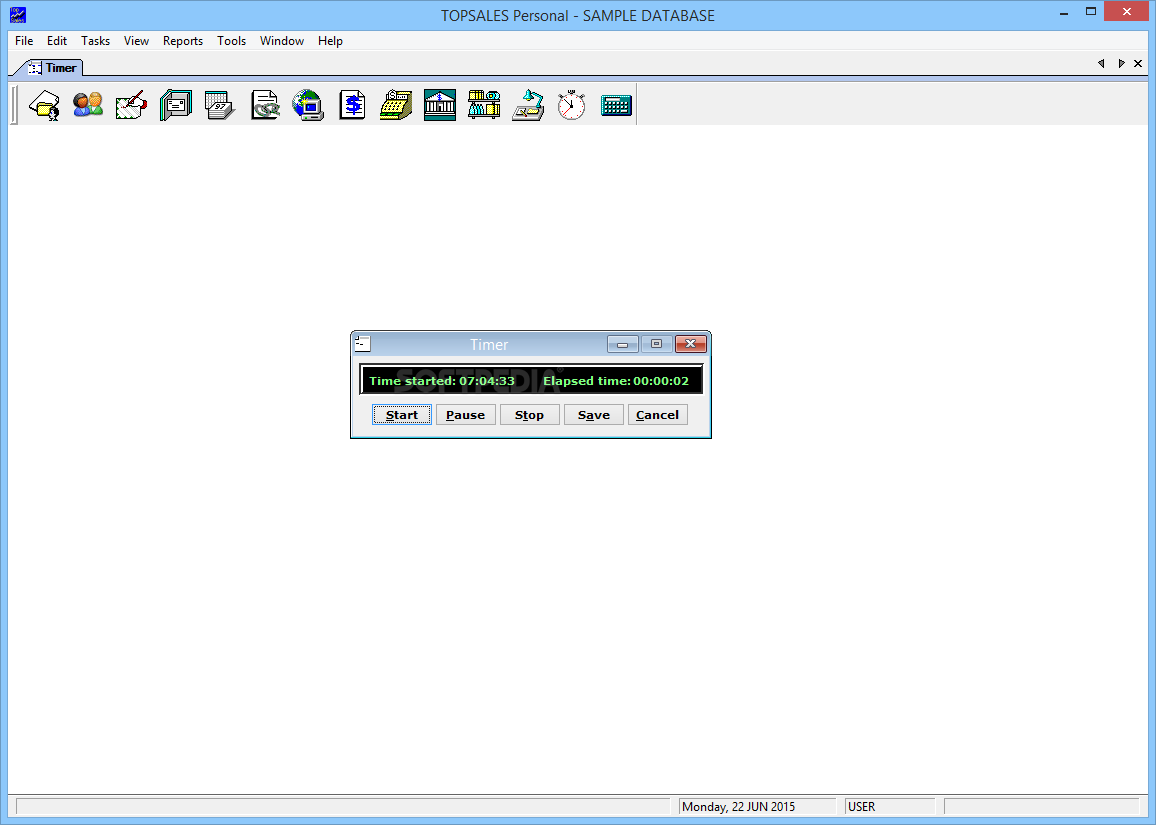The height and width of the screenshot is (825, 1156).
Task: Open the calculator toolbar icon
Action: (x=616, y=105)
